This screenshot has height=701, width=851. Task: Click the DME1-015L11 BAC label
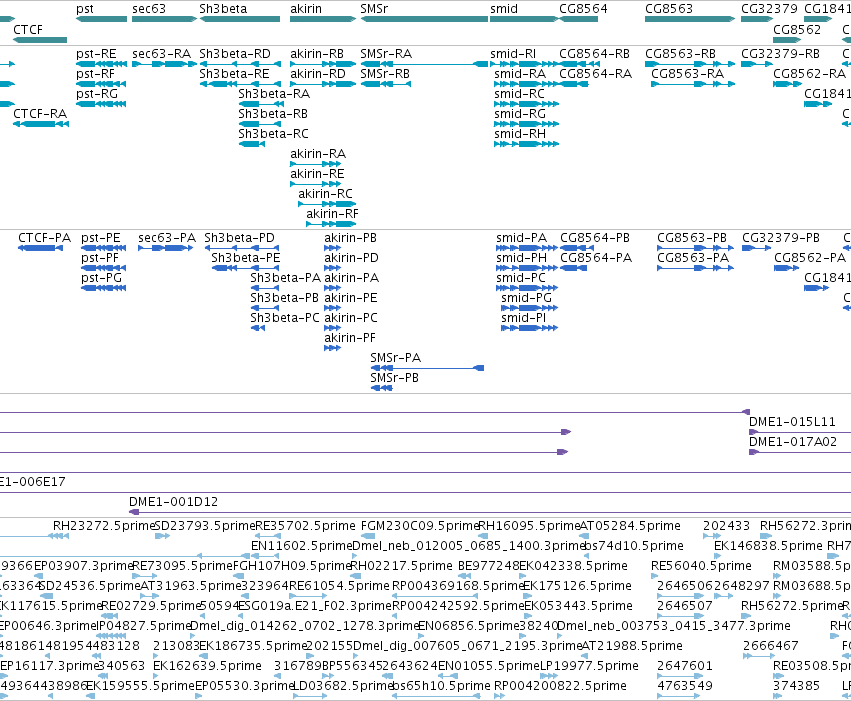click(x=792, y=422)
